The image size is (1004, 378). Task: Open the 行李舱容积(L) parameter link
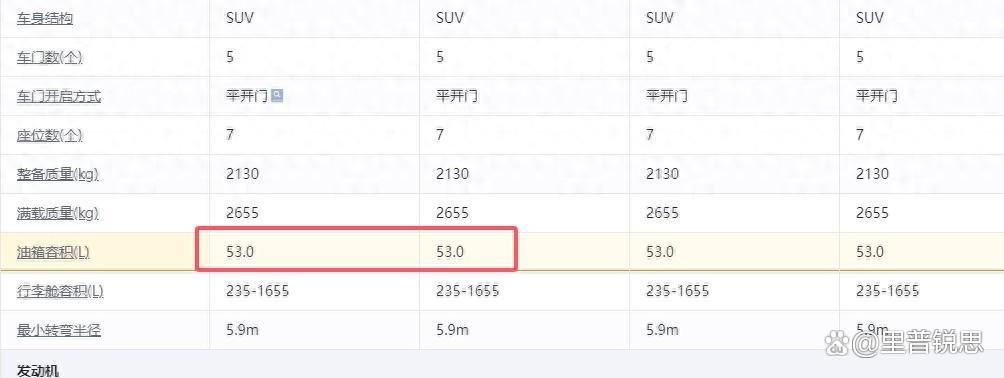(60, 292)
